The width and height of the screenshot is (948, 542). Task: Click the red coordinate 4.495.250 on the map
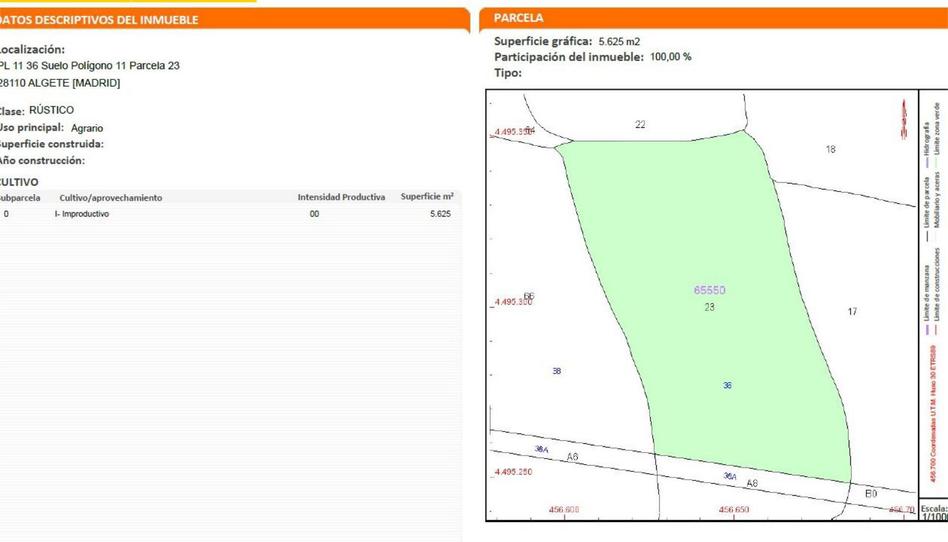(513, 472)
